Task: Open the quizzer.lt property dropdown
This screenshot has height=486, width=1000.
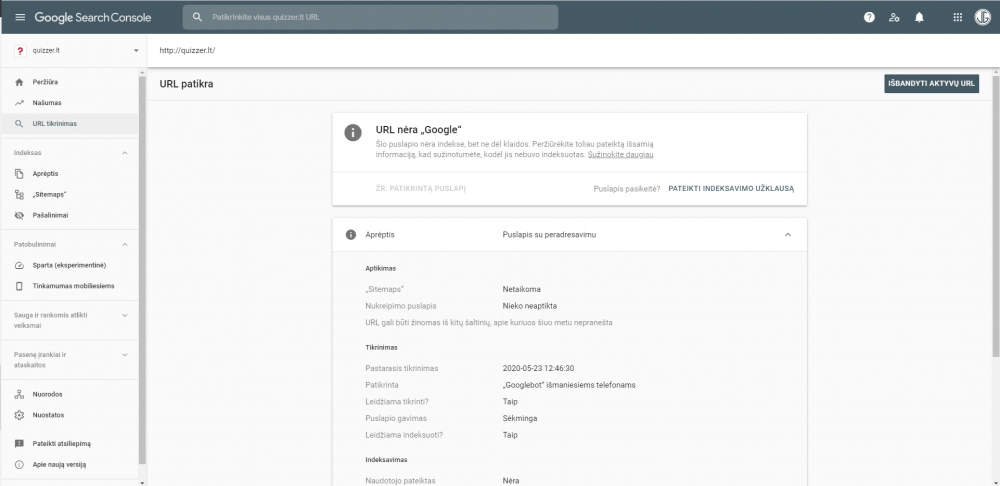Action: pos(136,51)
